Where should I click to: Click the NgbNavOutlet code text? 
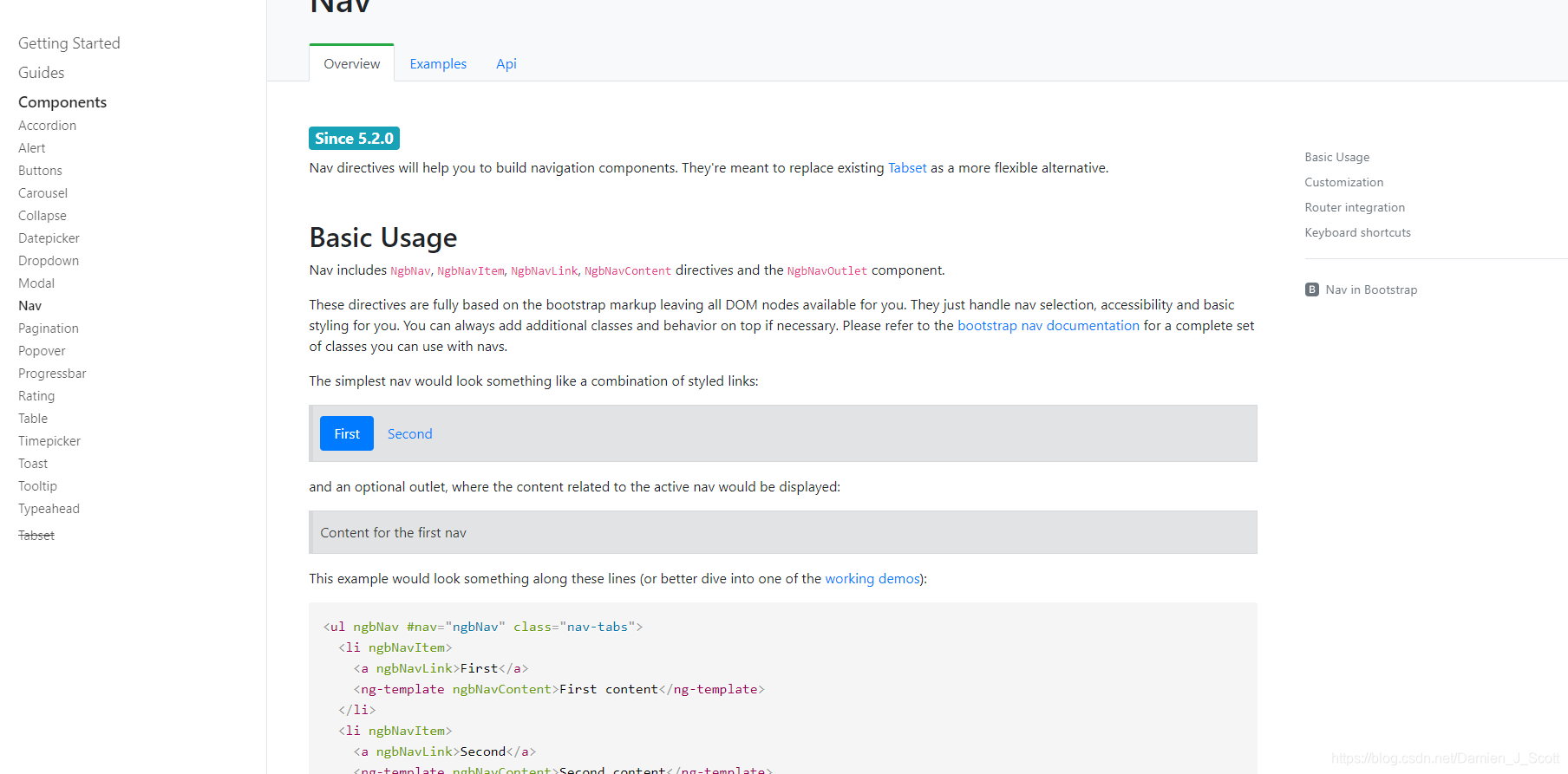tap(826, 271)
